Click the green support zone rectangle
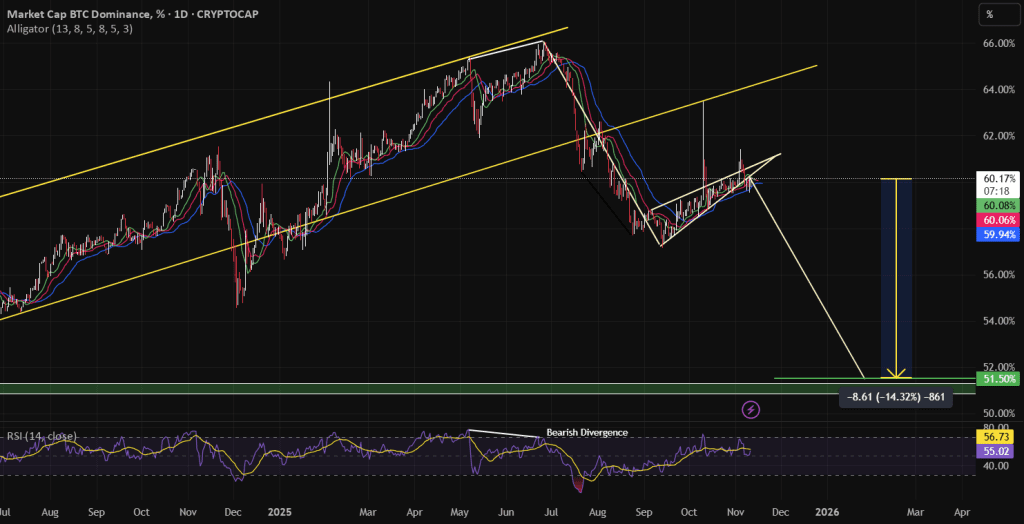The height and width of the screenshot is (524, 1024). (x=400, y=388)
